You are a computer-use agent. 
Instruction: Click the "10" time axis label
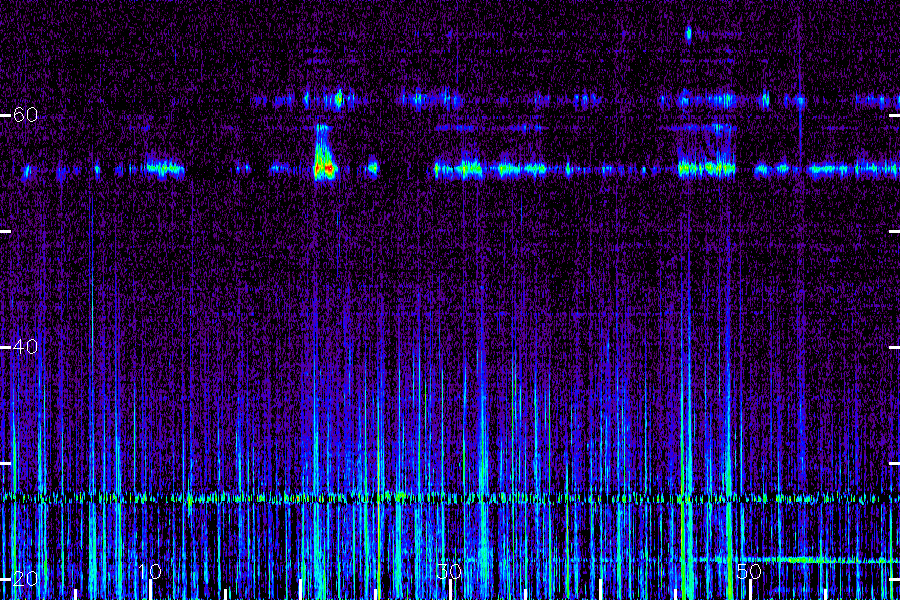150,571
